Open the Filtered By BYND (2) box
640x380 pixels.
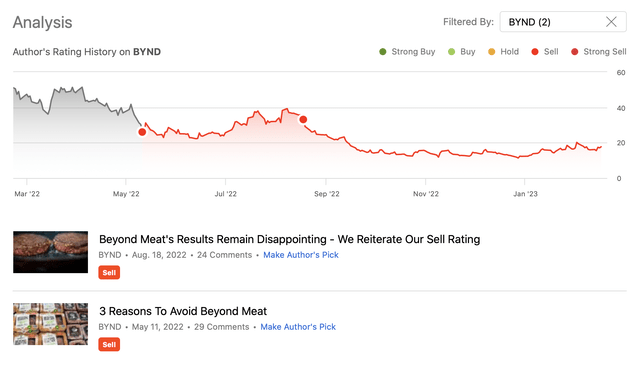coord(563,22)
